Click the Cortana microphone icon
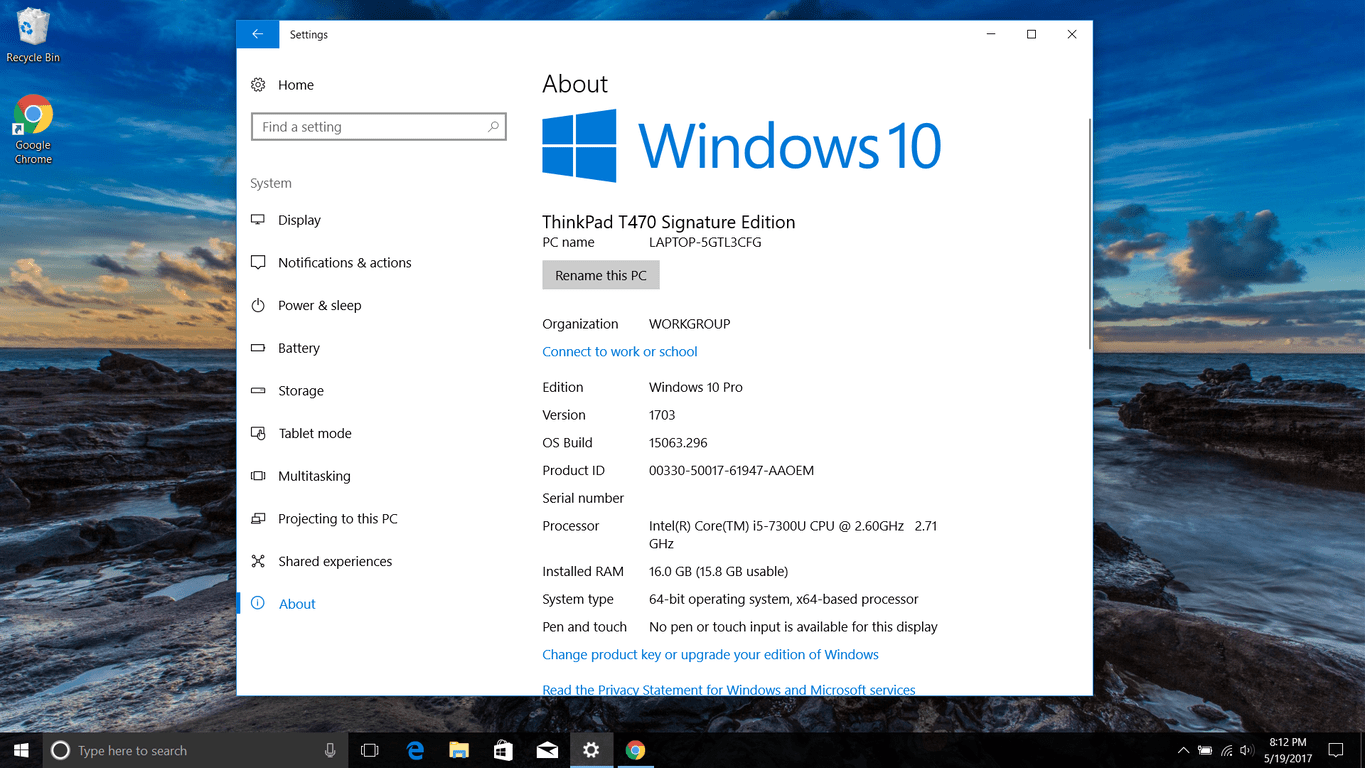 pyautogui.click(x=330, y=750)
